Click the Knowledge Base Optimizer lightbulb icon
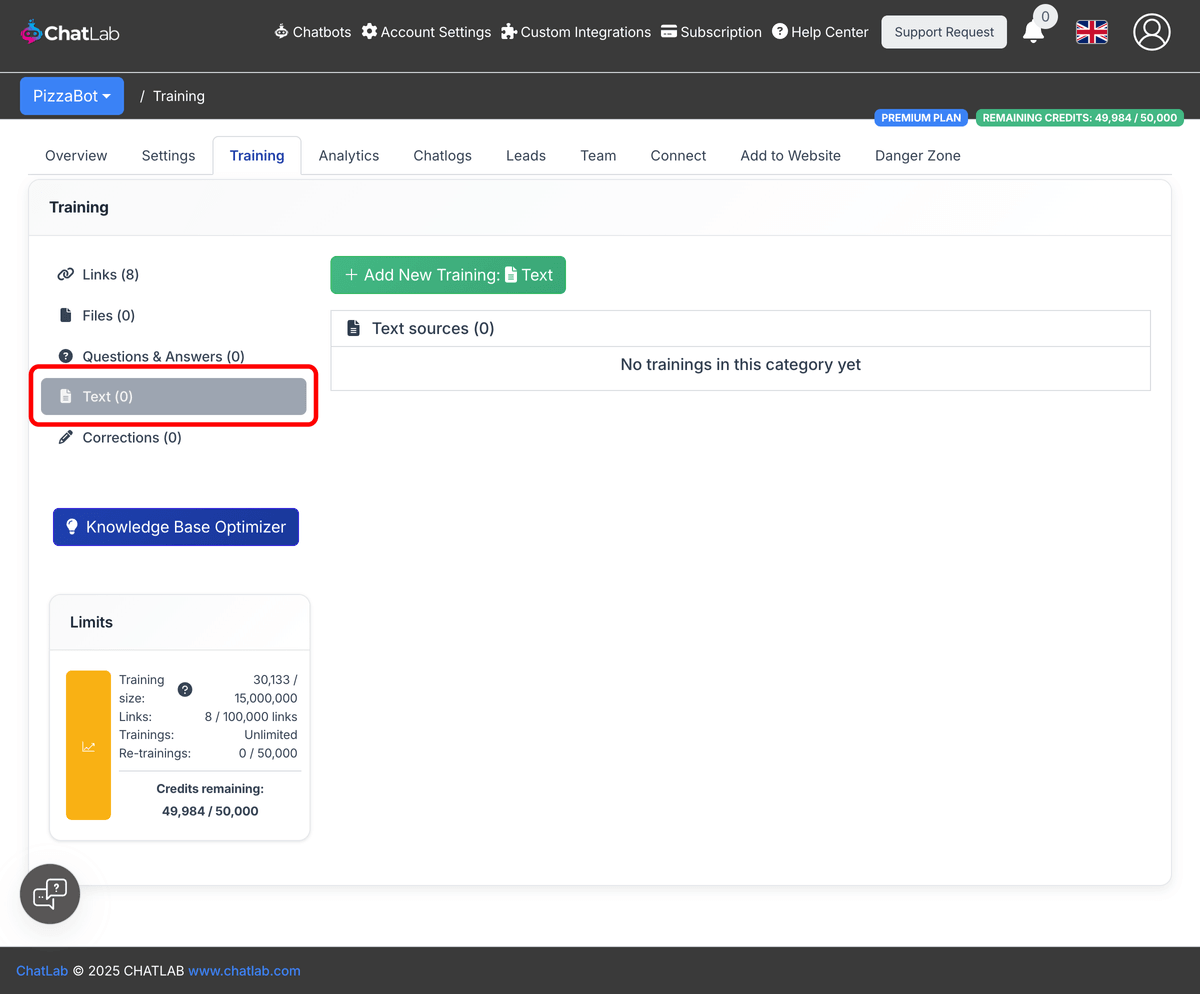This screenshot has width=1200, height=994. (72, 527)
